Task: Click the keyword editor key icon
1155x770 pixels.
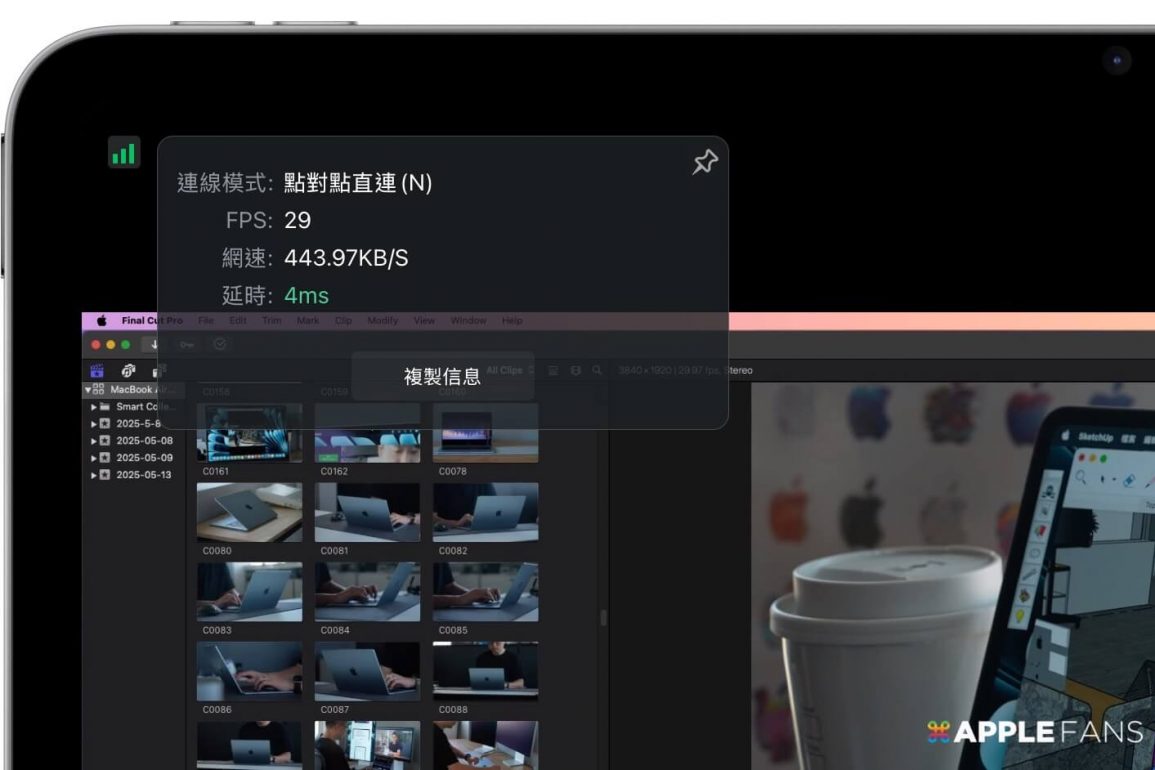Action: tap(186, 344)
